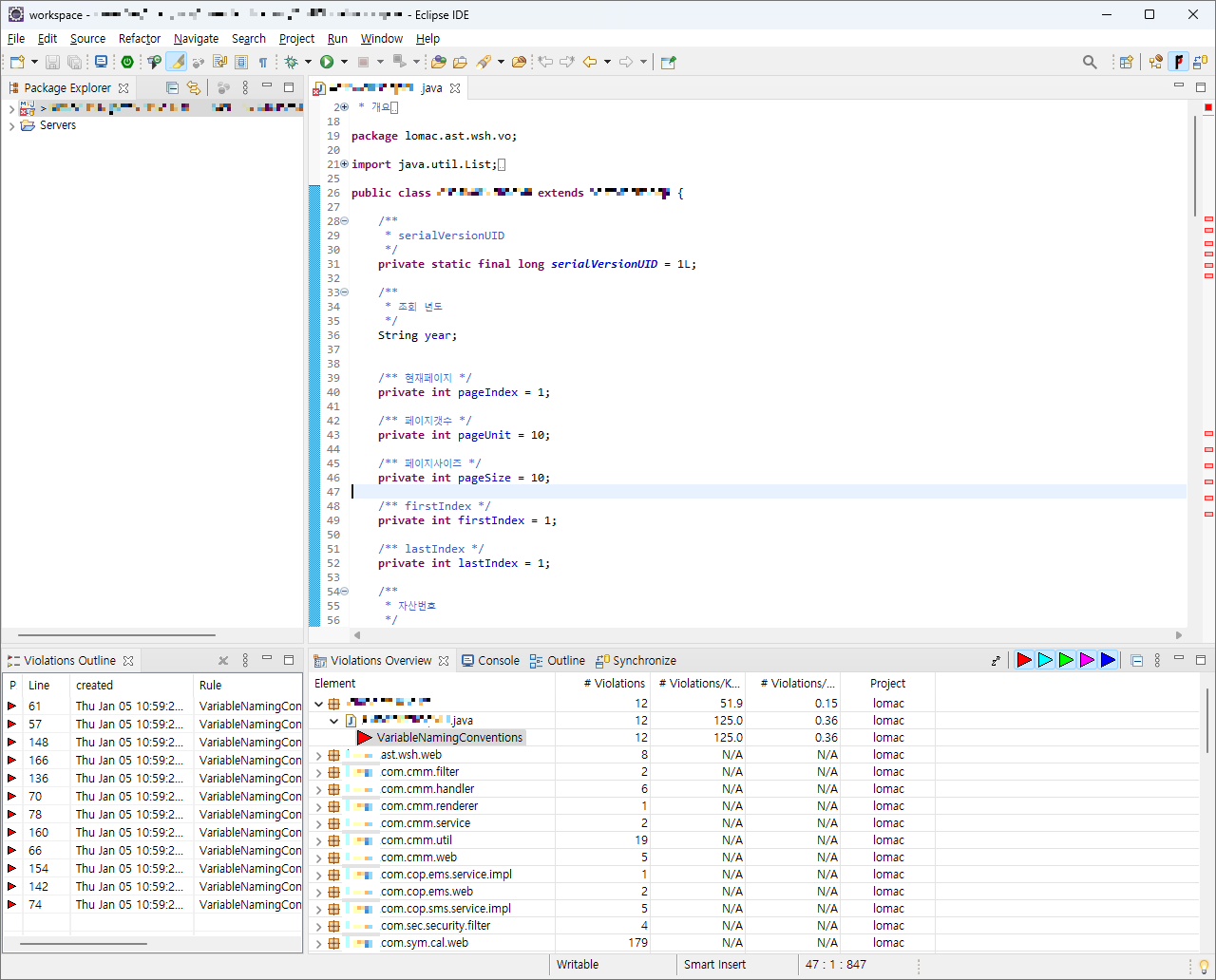1216x980 pixels.
Task: Select violation row for line 148
Action: tap(152, 743)
